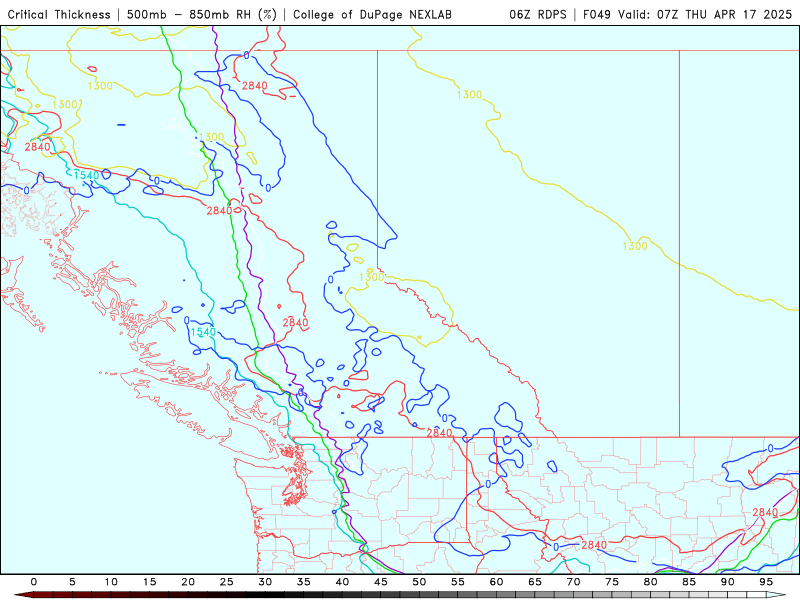The height and width of the screenshot is (600, 800).
Task: Click the '65' tick label on the color scale
Action: point(535,582)
